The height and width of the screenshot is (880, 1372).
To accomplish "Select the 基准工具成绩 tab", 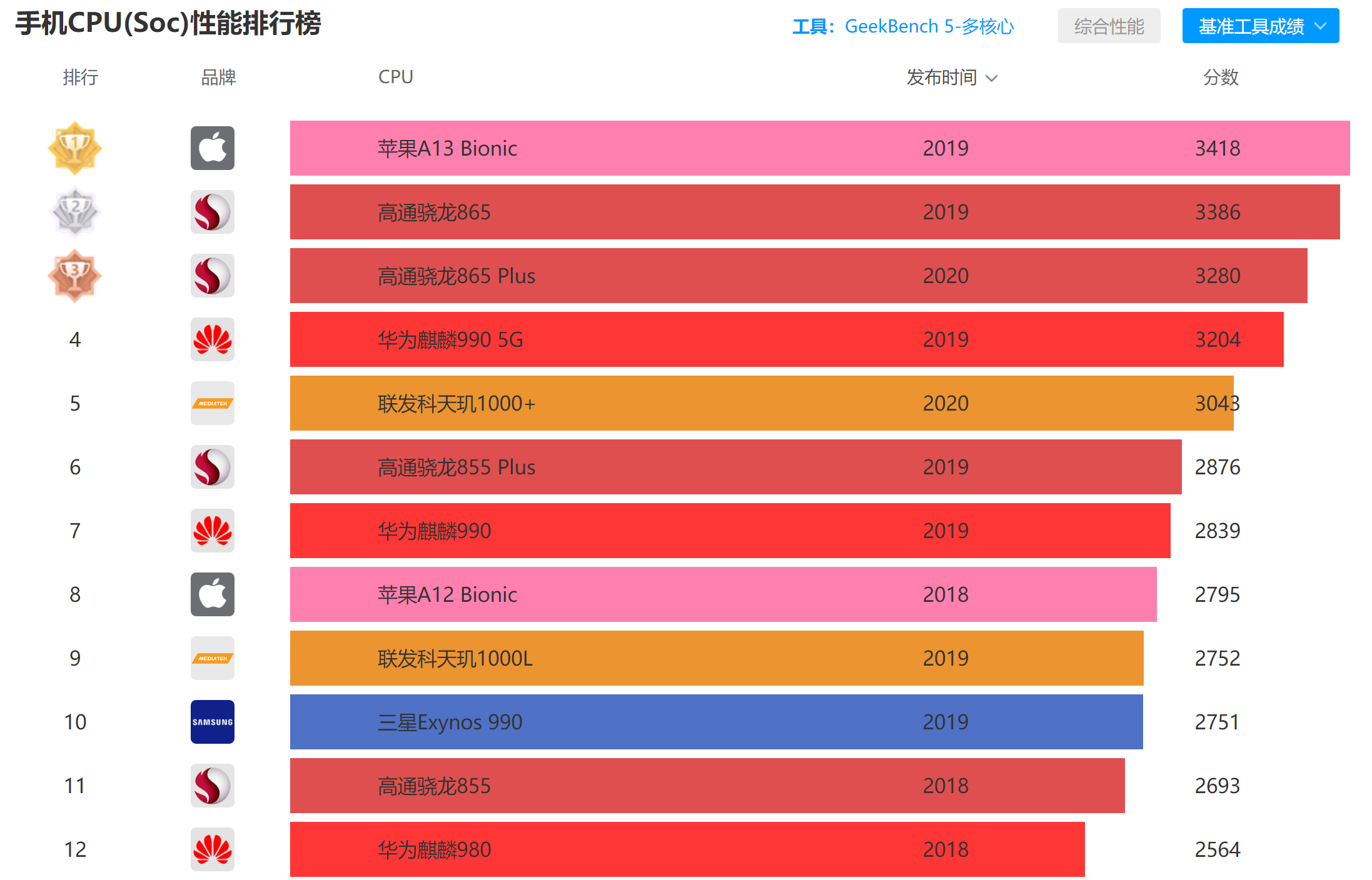I will (x=1251, y=26).
